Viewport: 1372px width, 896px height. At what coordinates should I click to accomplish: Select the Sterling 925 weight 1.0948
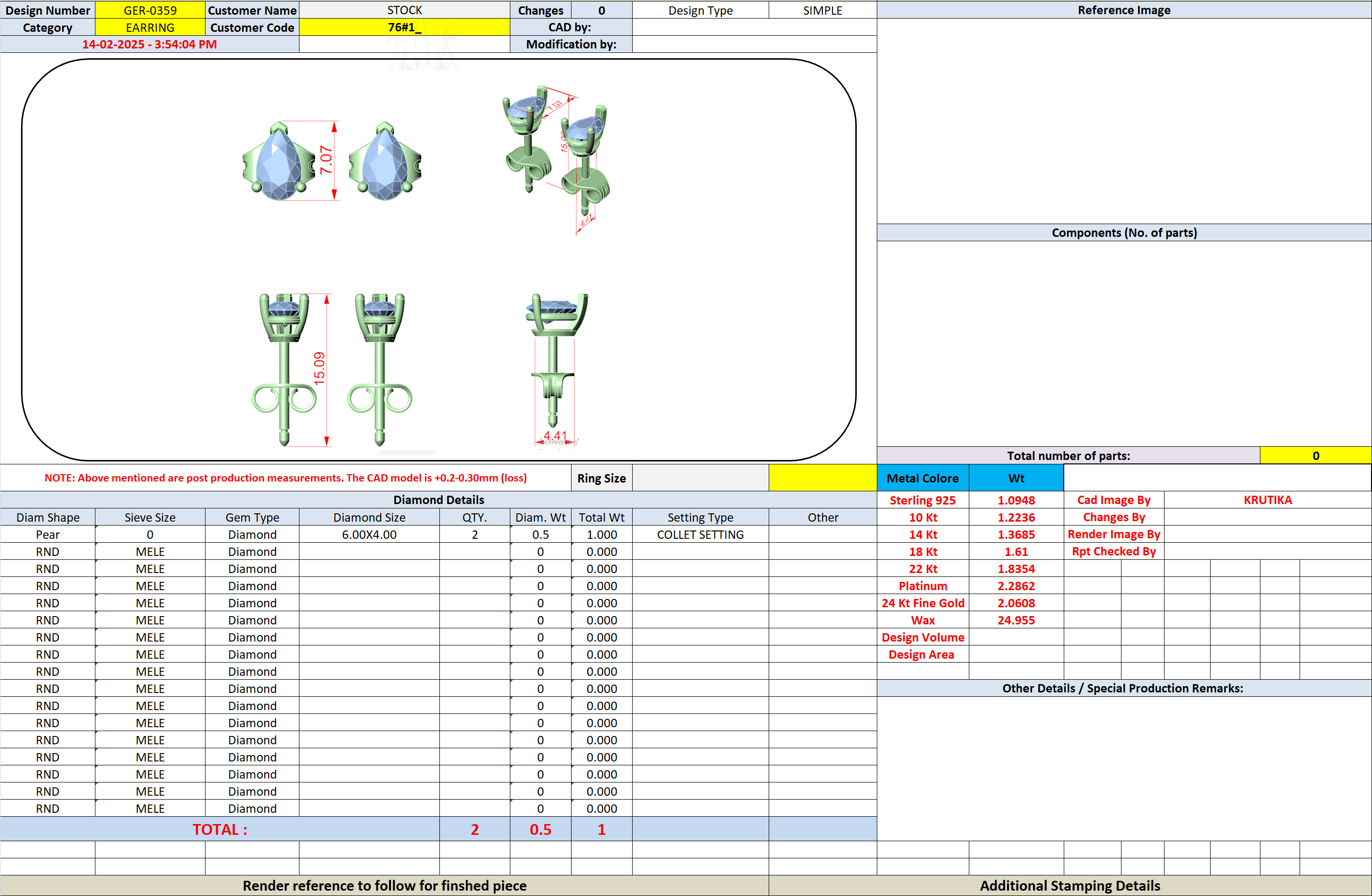[1016, 500]
